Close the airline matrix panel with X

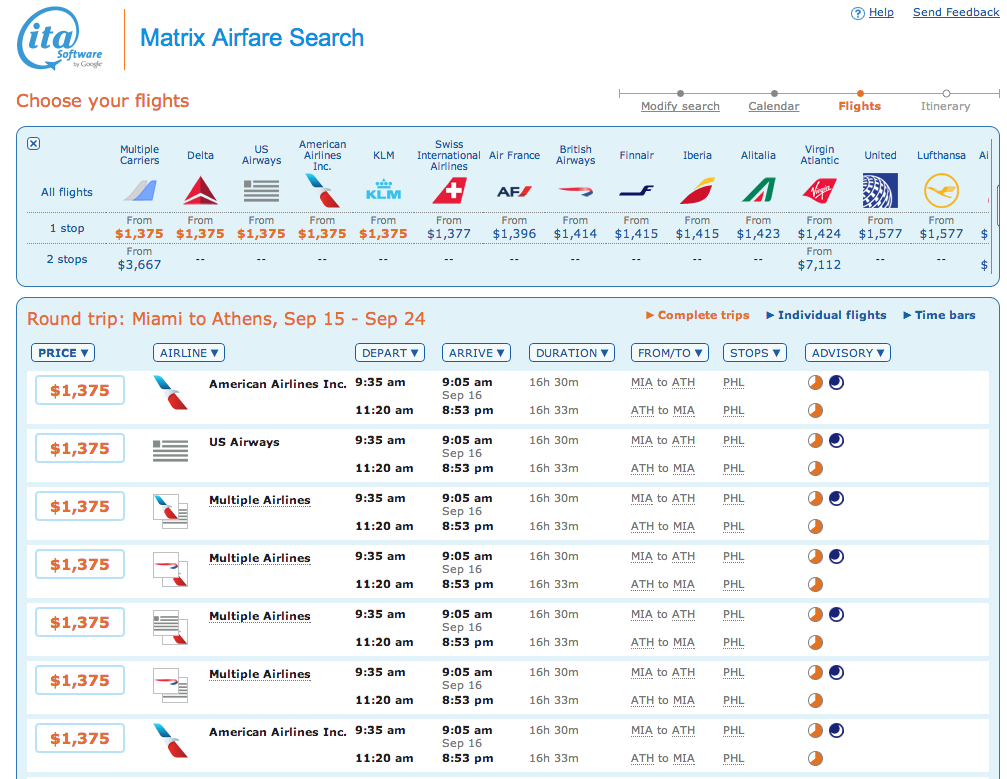tap(33, 143)
